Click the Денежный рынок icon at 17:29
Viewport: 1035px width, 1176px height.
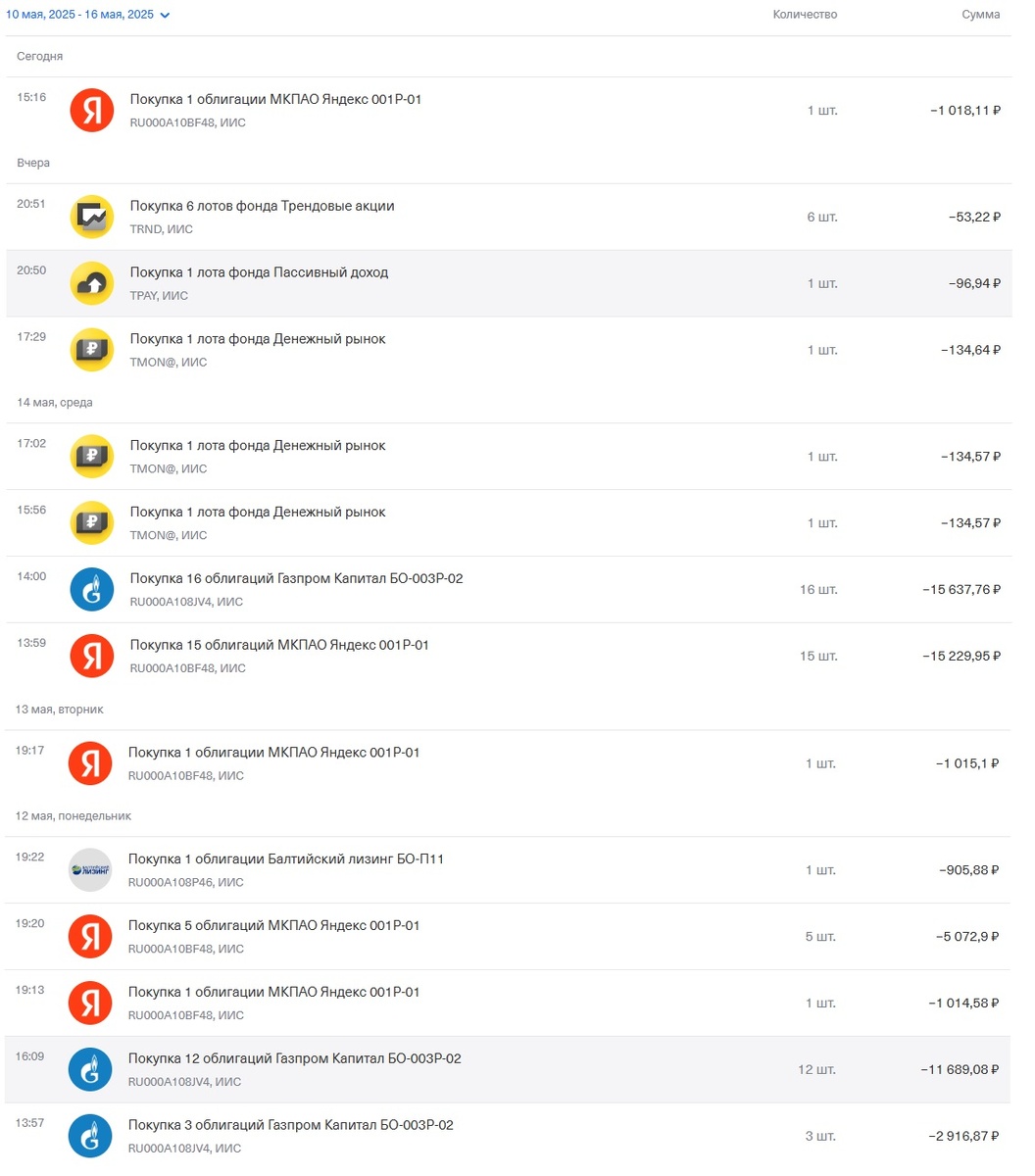[92, 350]
